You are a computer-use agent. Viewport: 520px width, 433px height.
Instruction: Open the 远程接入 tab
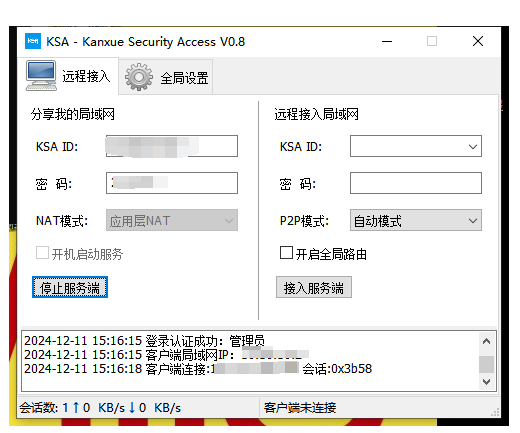click(x=69, y=76)
